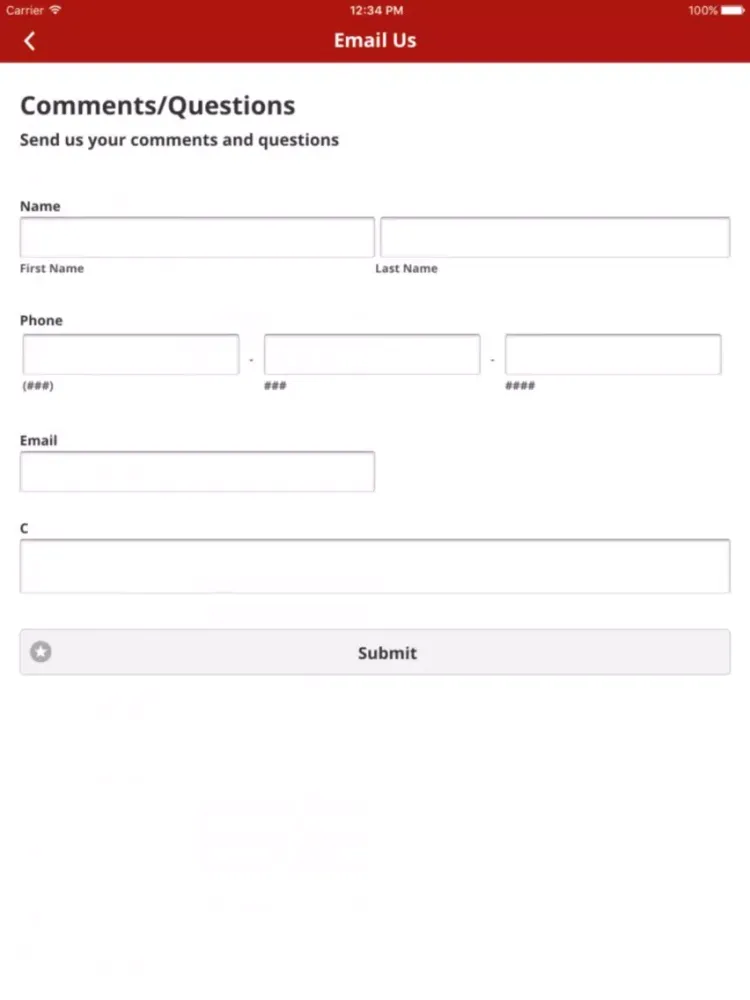This screenshot has width=750, height=1000.
Task: Focus the Last Name input field
Action: [555, 237]
